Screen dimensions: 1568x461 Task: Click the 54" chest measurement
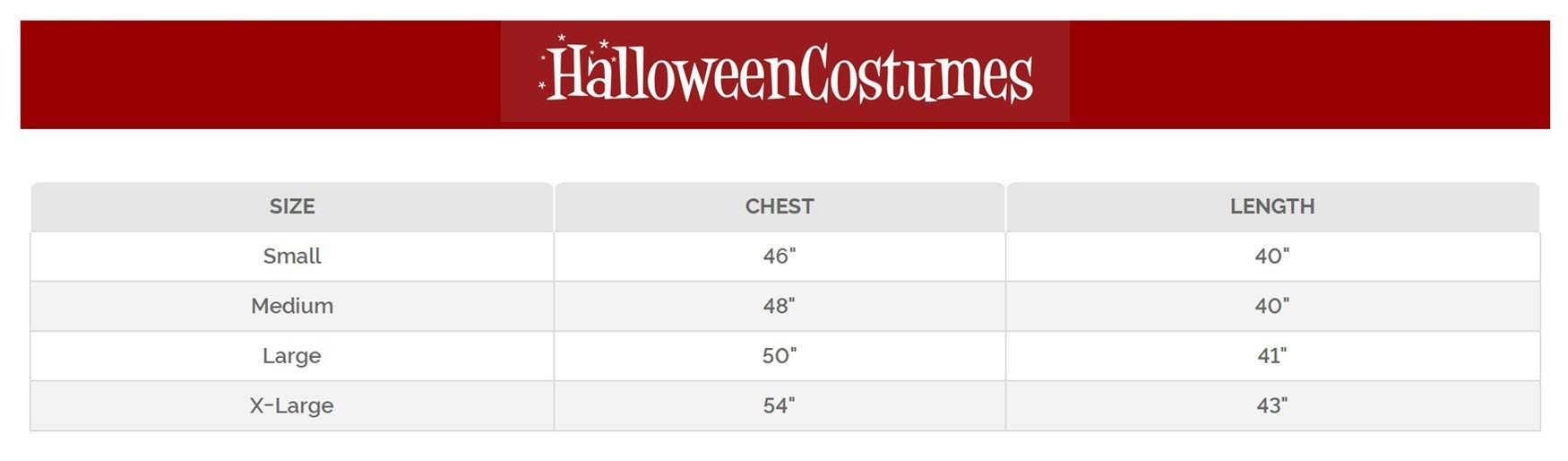coord(780,405)
